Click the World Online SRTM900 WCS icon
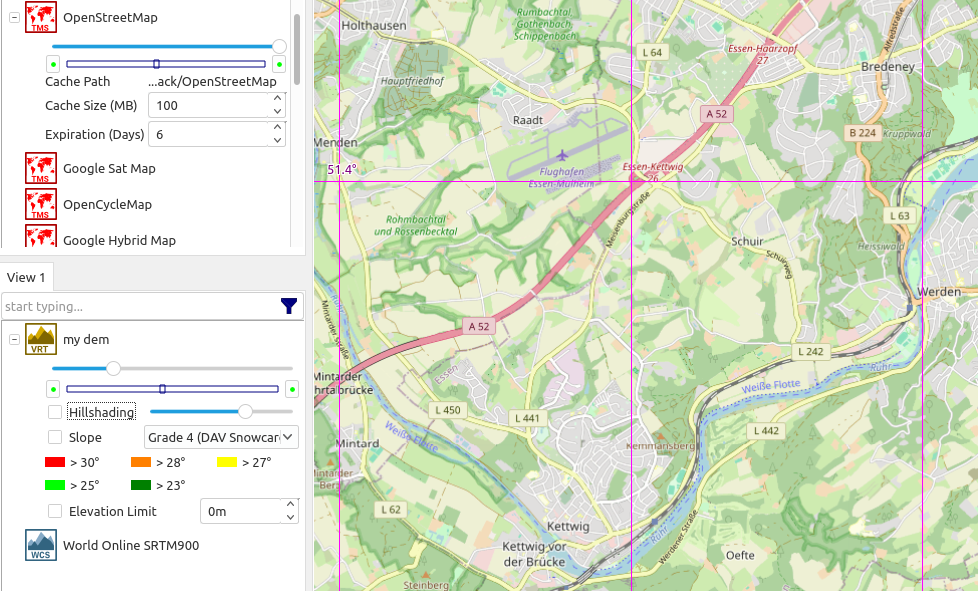978x591 pixels. (40, 546)
